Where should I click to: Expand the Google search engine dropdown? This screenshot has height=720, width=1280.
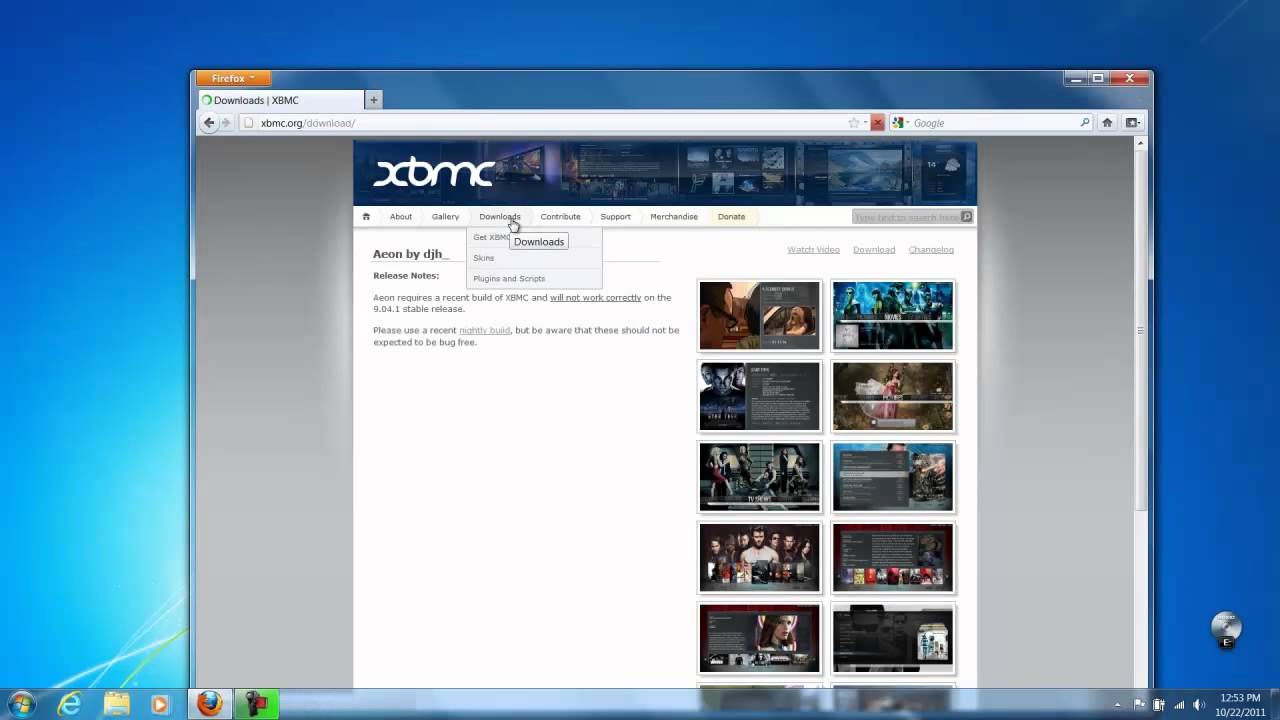tap(899, 123)
